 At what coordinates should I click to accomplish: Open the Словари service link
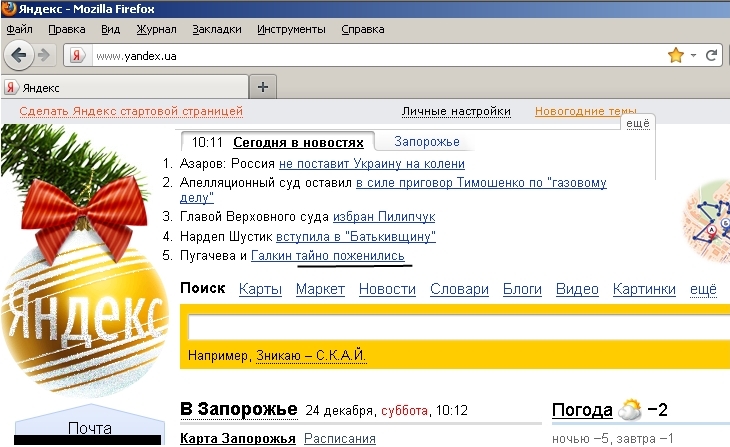point(459,289)
